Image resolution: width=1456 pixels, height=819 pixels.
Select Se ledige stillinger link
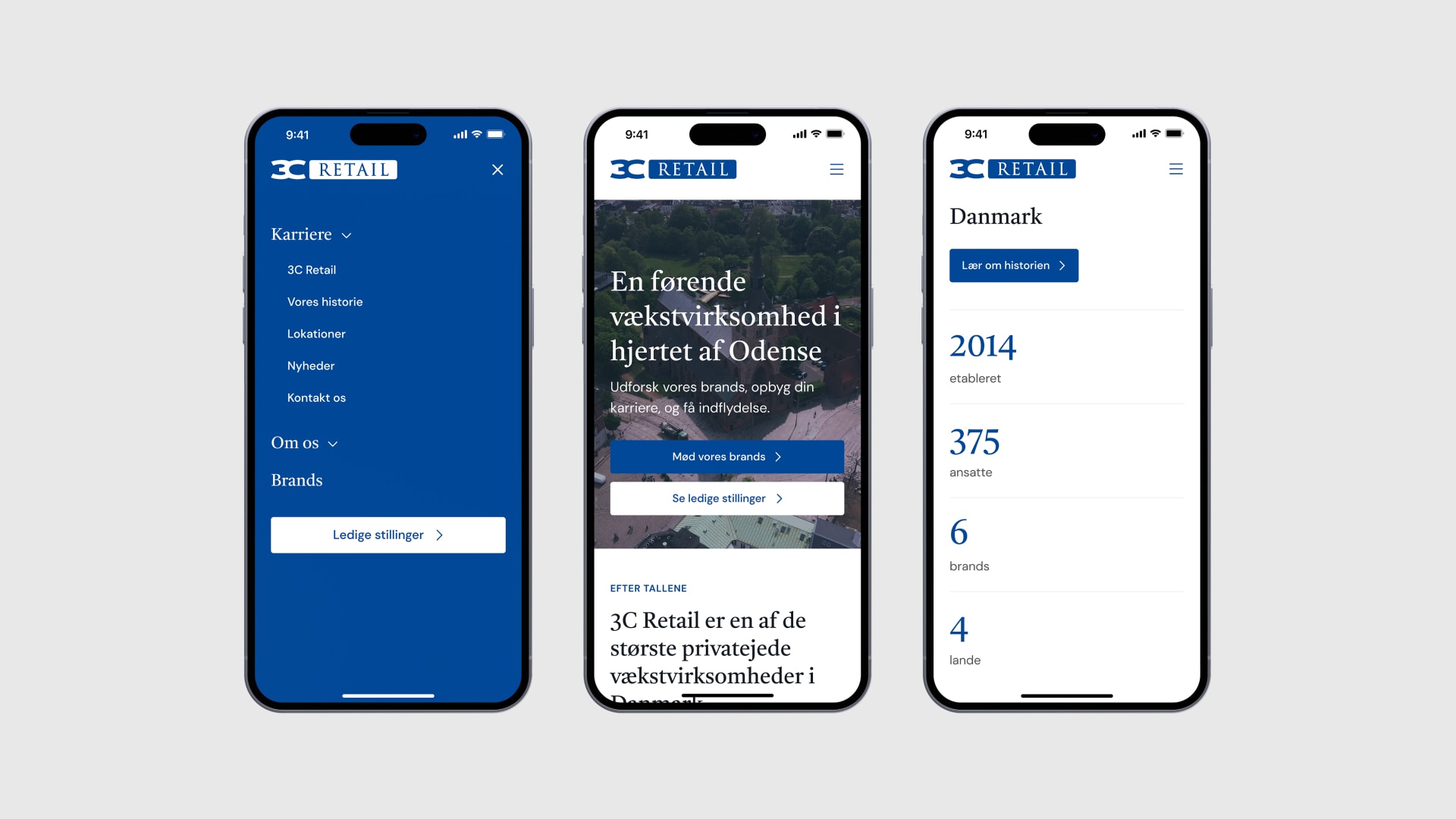tap(727, 498)
